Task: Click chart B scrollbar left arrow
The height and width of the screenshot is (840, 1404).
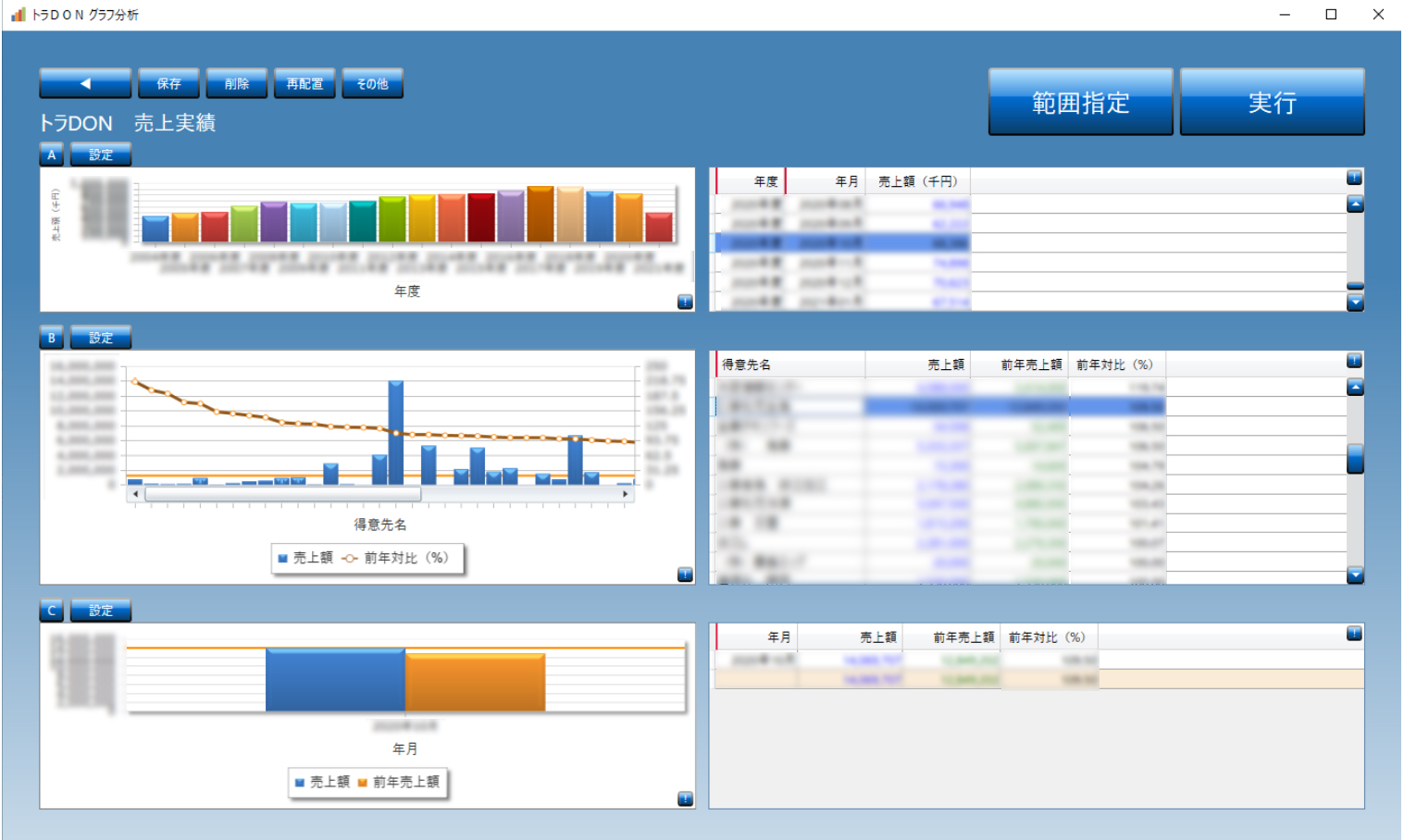Action: 136,494
